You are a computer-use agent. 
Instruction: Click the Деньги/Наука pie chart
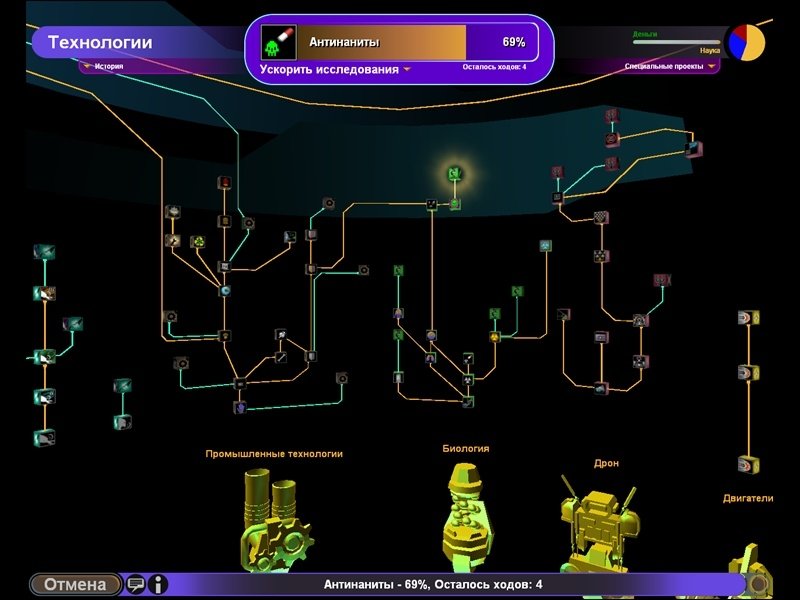pyautogui.click(x=746, y=43)
